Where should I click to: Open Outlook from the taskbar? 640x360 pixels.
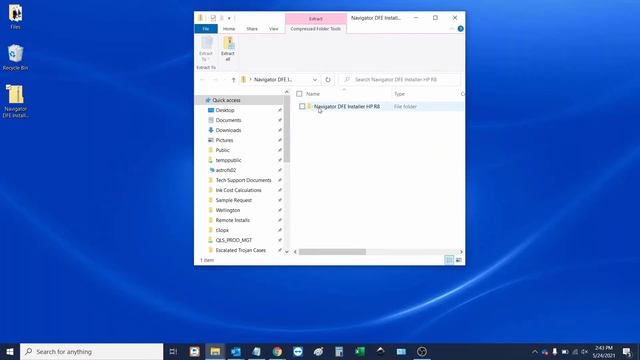point(236,351)
